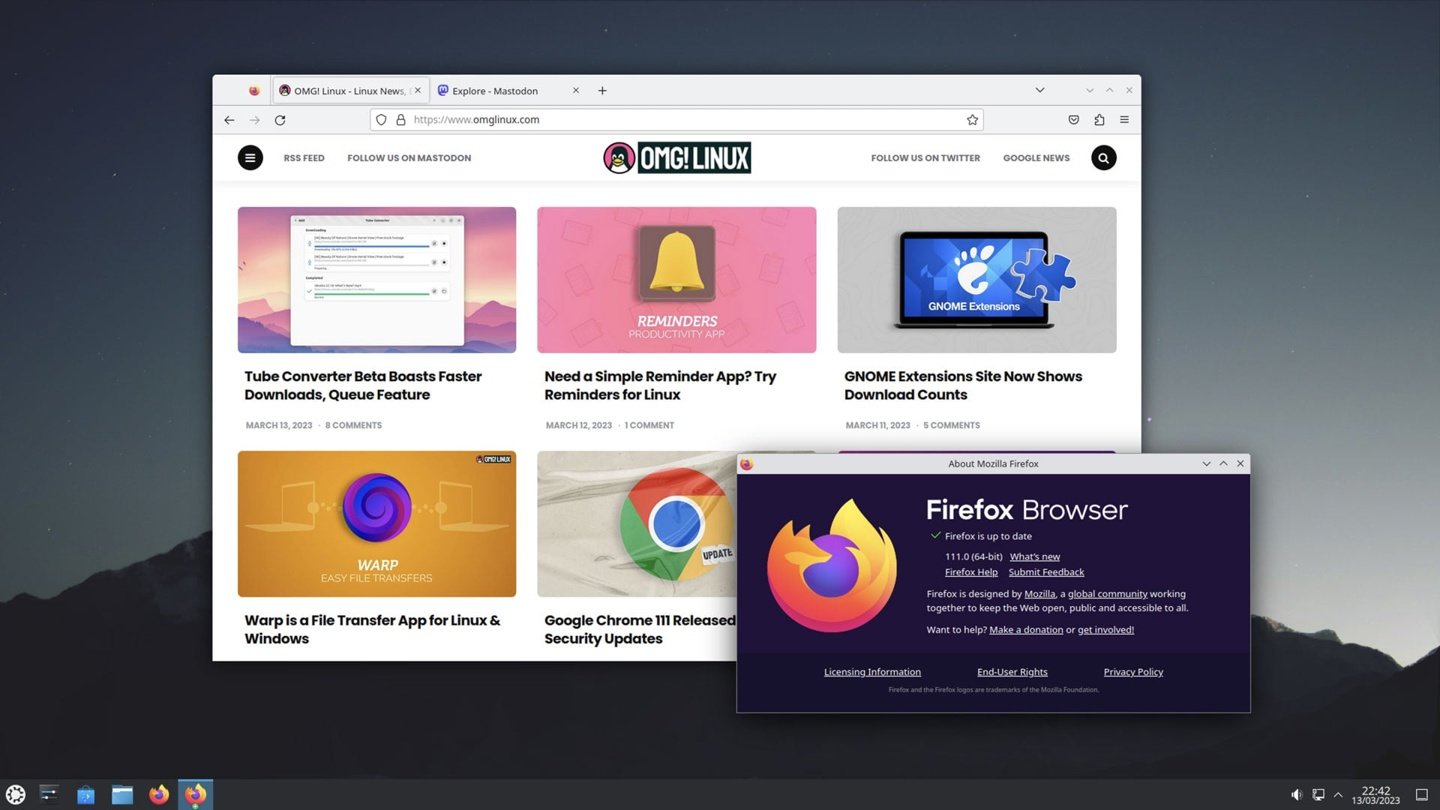
Task: Click the browser forward arrow
Action: 254,120
